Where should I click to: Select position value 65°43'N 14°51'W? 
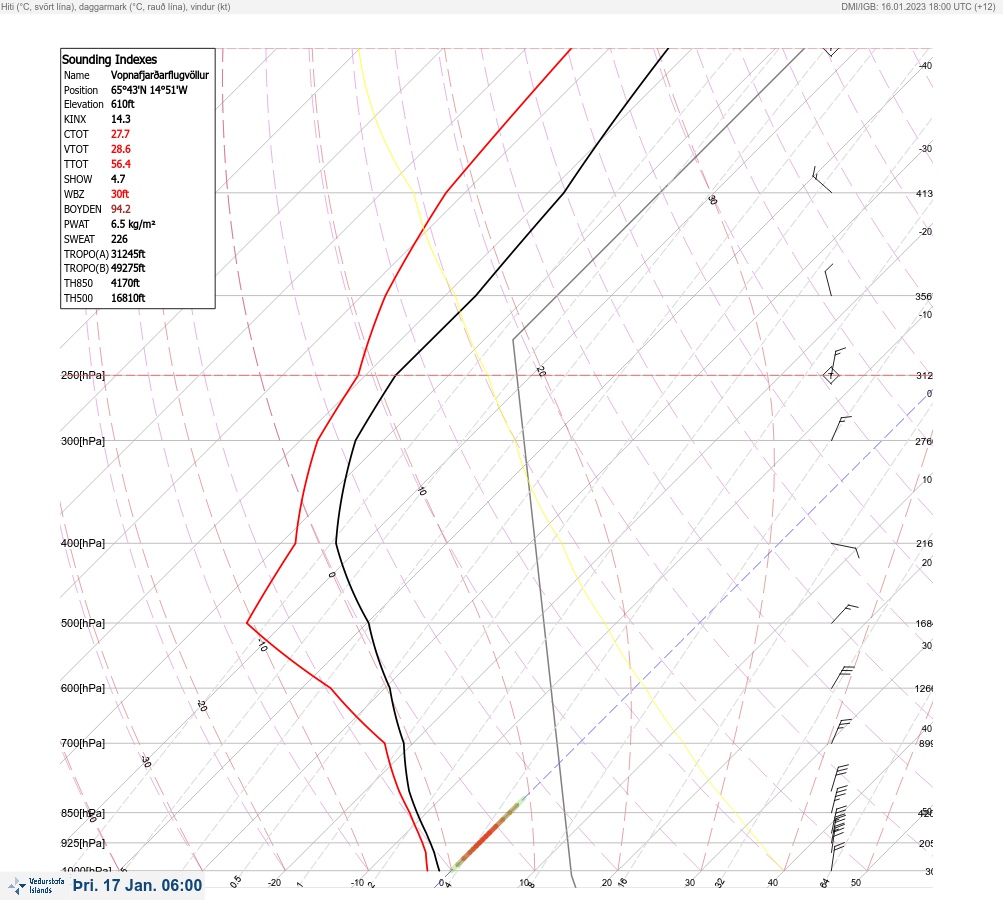coord(149,90)
